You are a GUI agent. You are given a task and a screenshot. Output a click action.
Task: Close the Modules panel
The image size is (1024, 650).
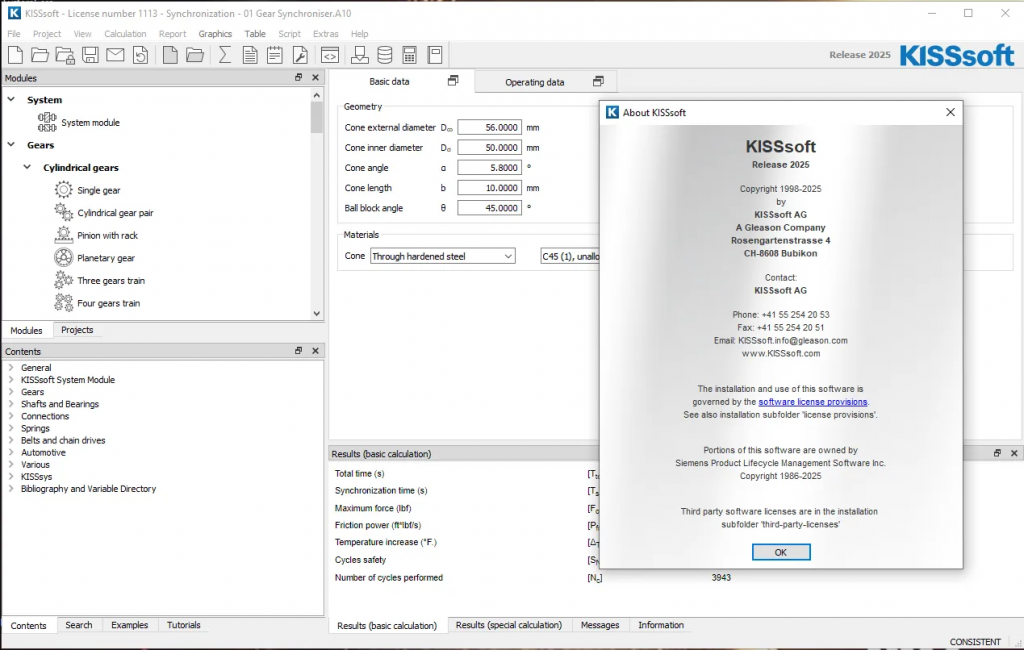click(315, 77)
